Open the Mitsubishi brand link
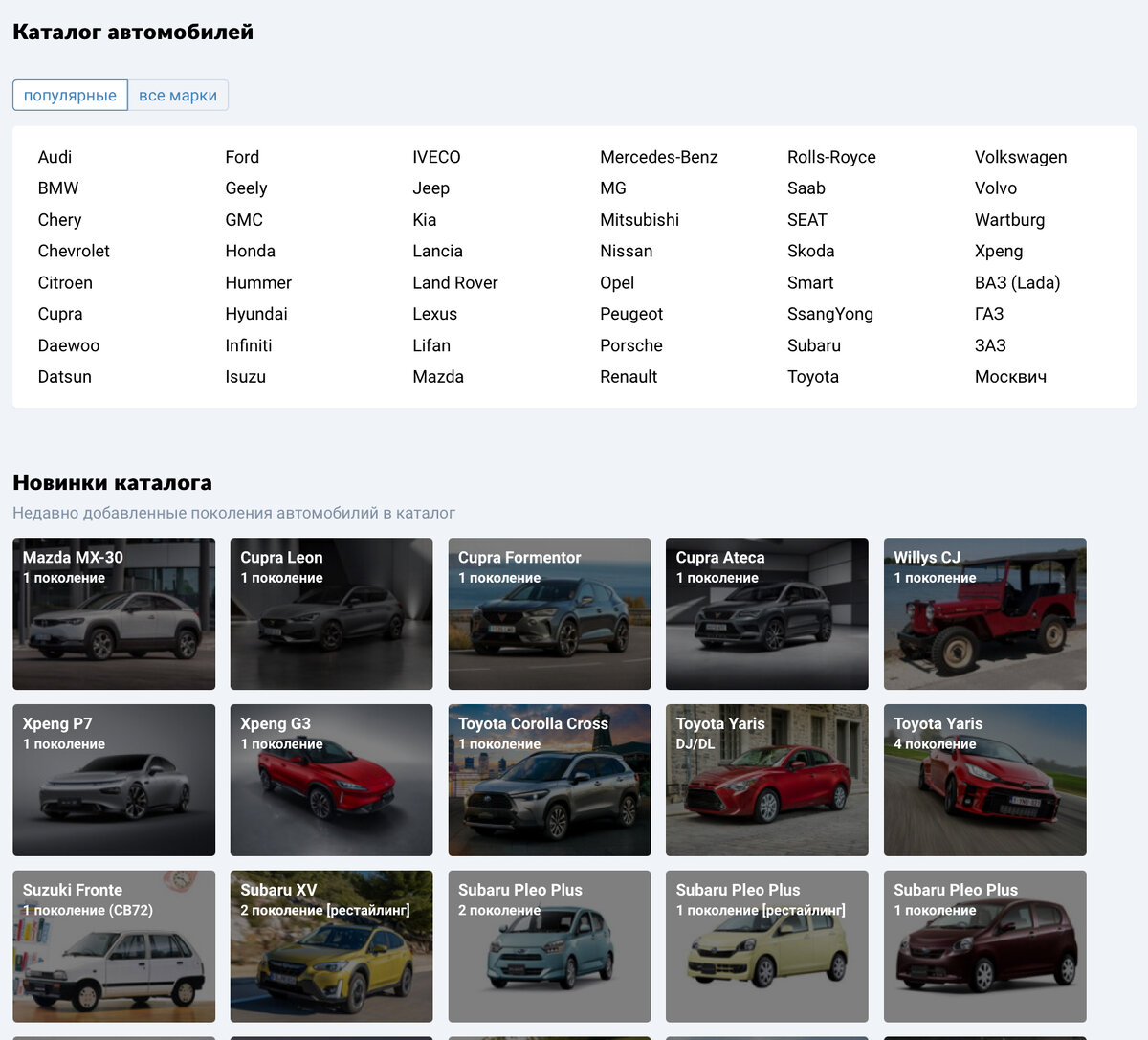1148x1040 pixels. tap(639, 220)
